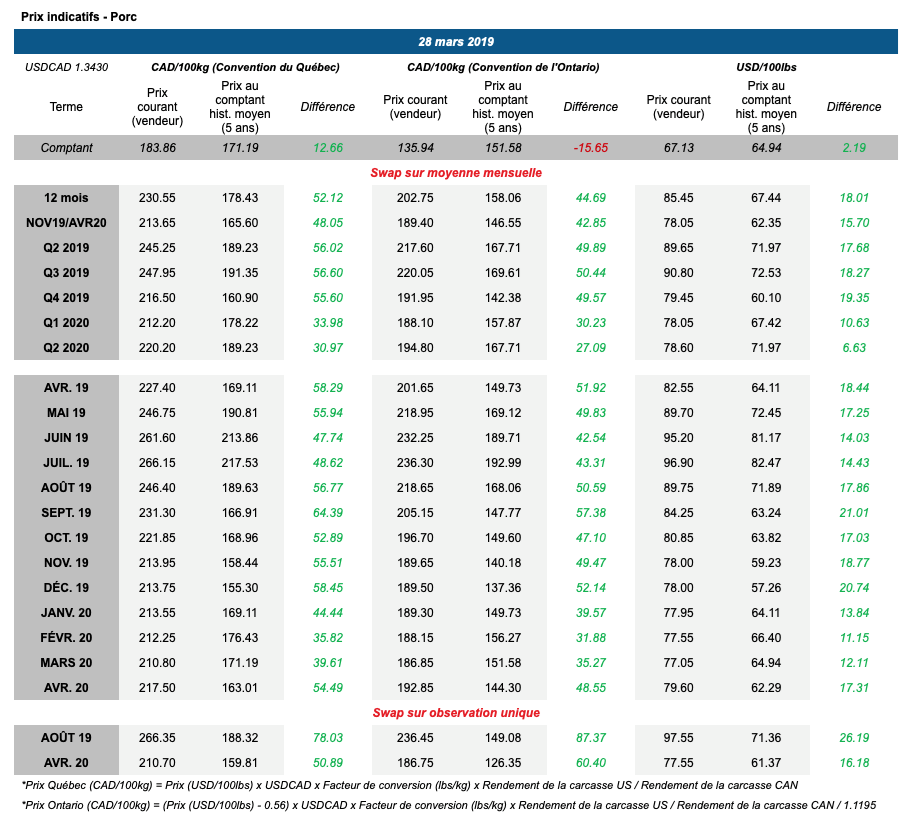
Task: Click the "28 mars 2019" date banner
Action: (456, 42)
